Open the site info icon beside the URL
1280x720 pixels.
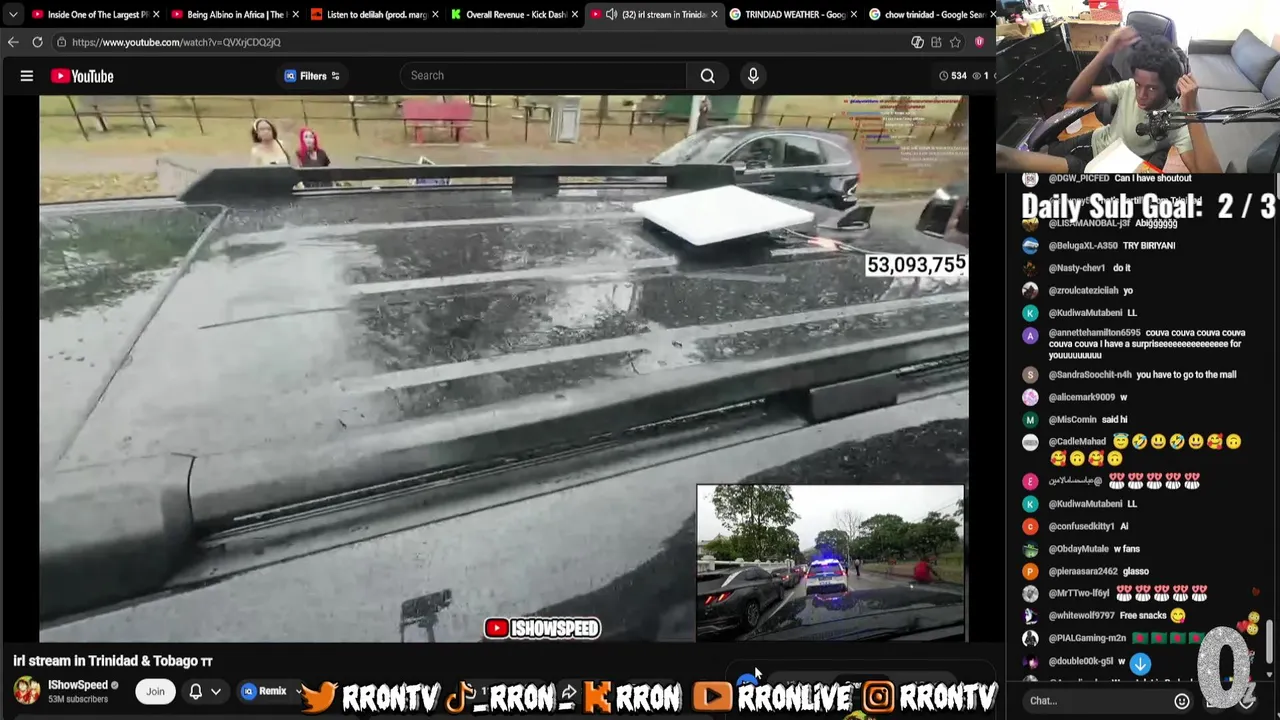(x=61, y=42)
